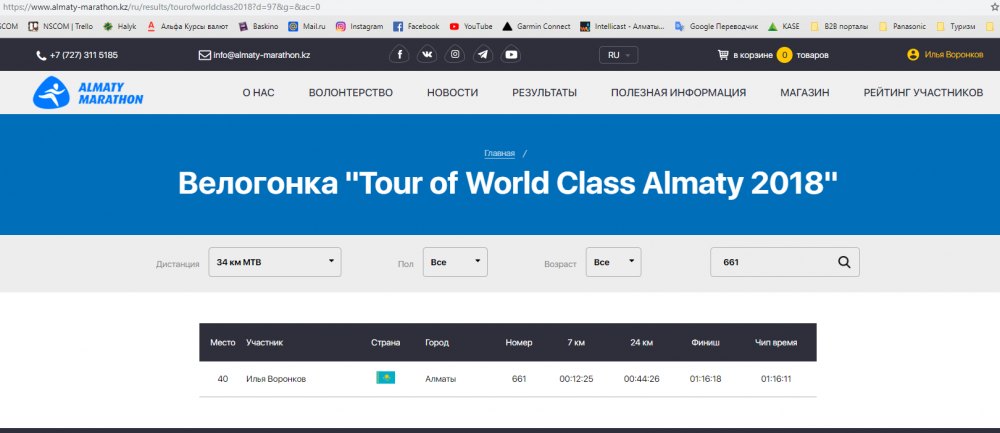Click the Kazakhstan flag in results row
The height and width of the screenshot is (433, 1000).
(x=385, y=378)
